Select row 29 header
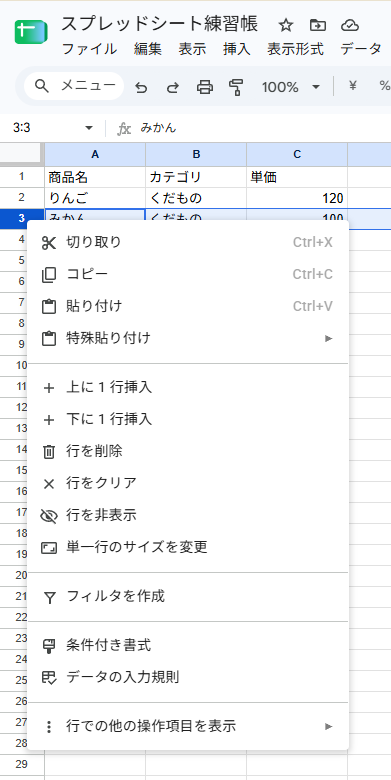This screenshot has height=780, width=391. [x=21, y=764]
